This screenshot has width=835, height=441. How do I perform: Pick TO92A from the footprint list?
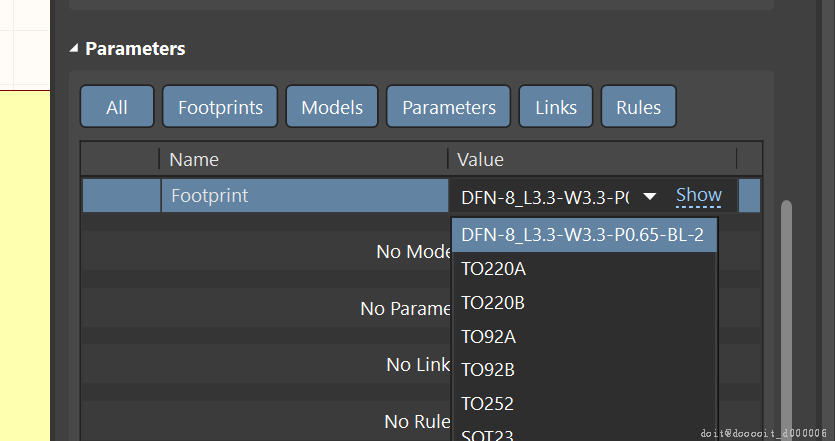(x=488, y=336)
